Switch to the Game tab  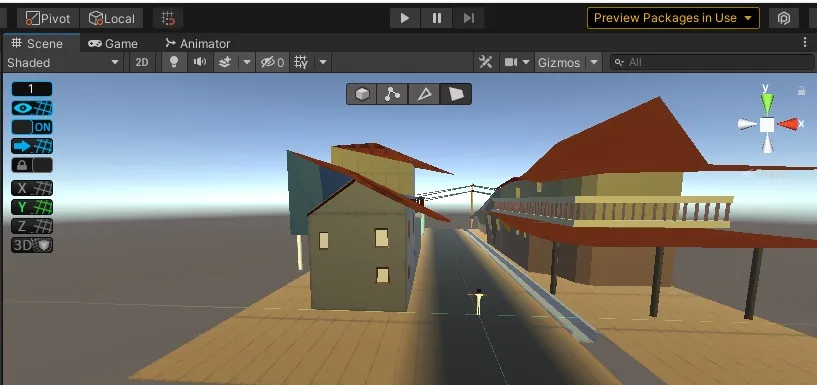pyautogui.click(x=113, y=44)
